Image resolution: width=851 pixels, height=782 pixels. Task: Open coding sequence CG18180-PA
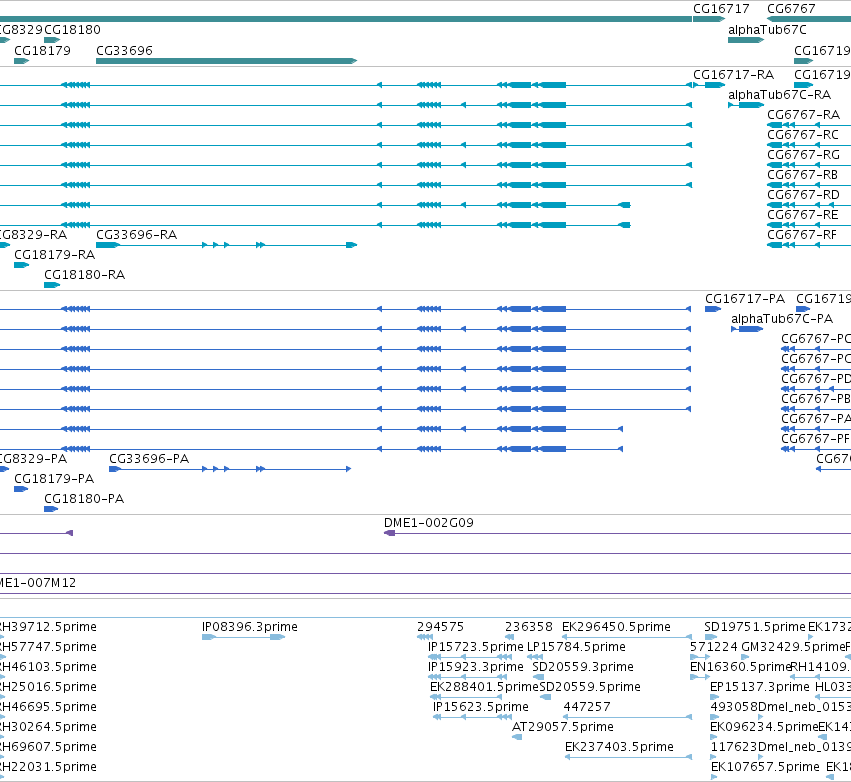coord(84,499)
